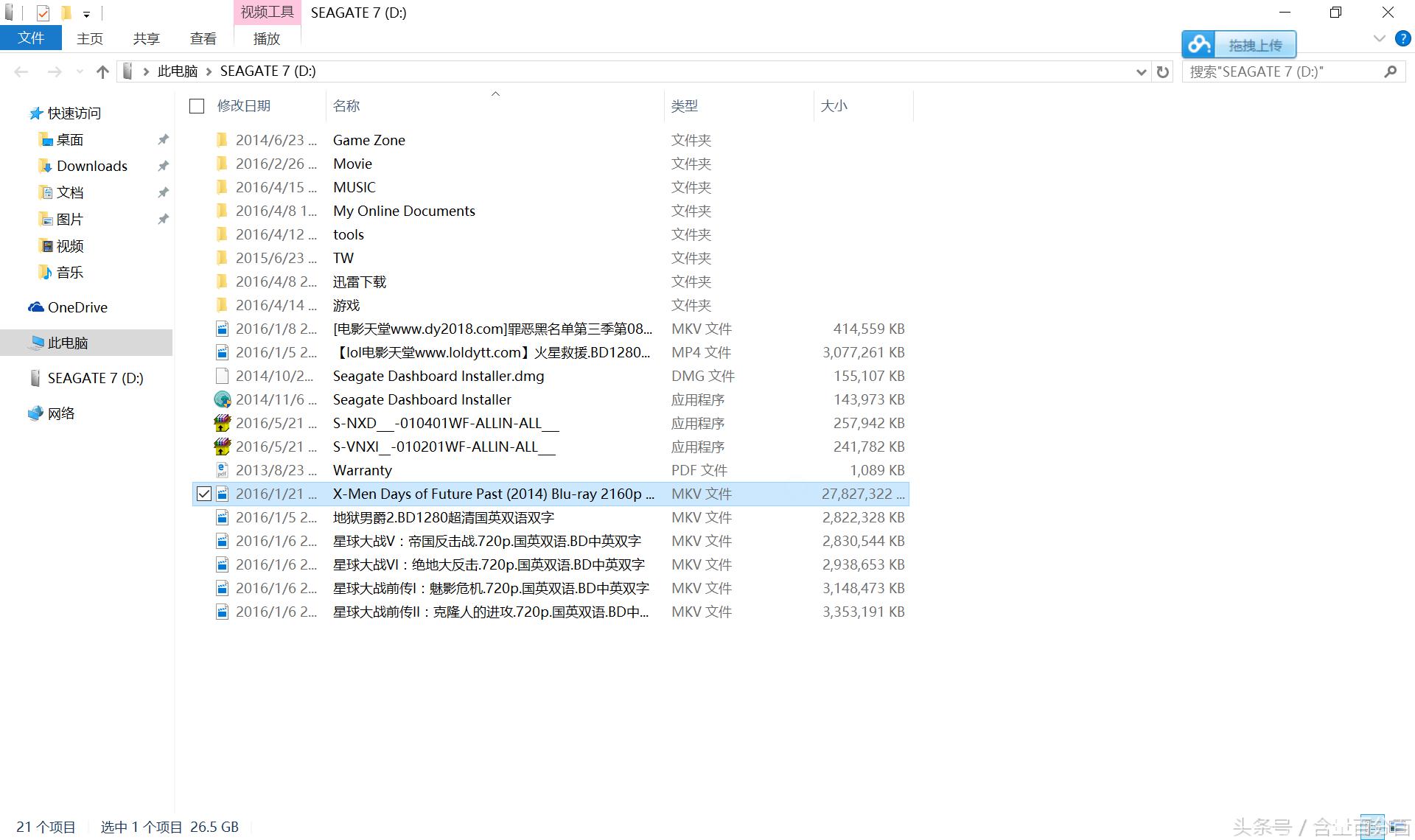Click the Game Zone folder icon
This screenshot has height=840, width=1415.
(x=222, y=140)
